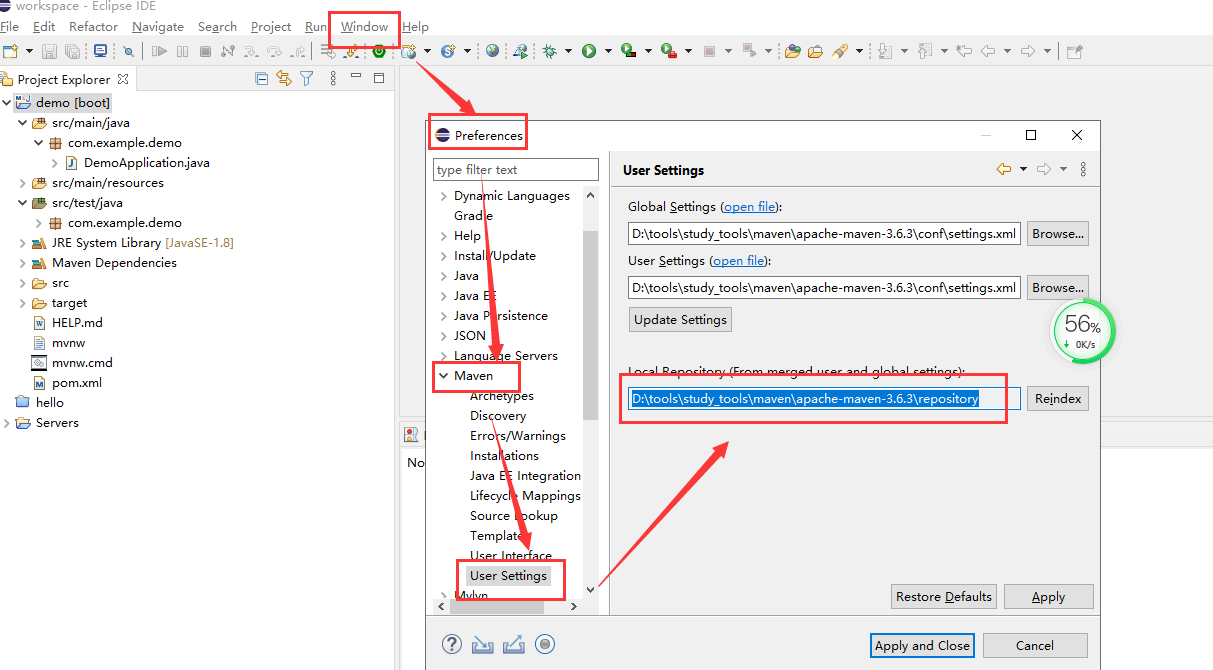Viewport: 1213px width, 670px height.
Task: Collapse the Maven preferences tree node
Action: point(443,376)
